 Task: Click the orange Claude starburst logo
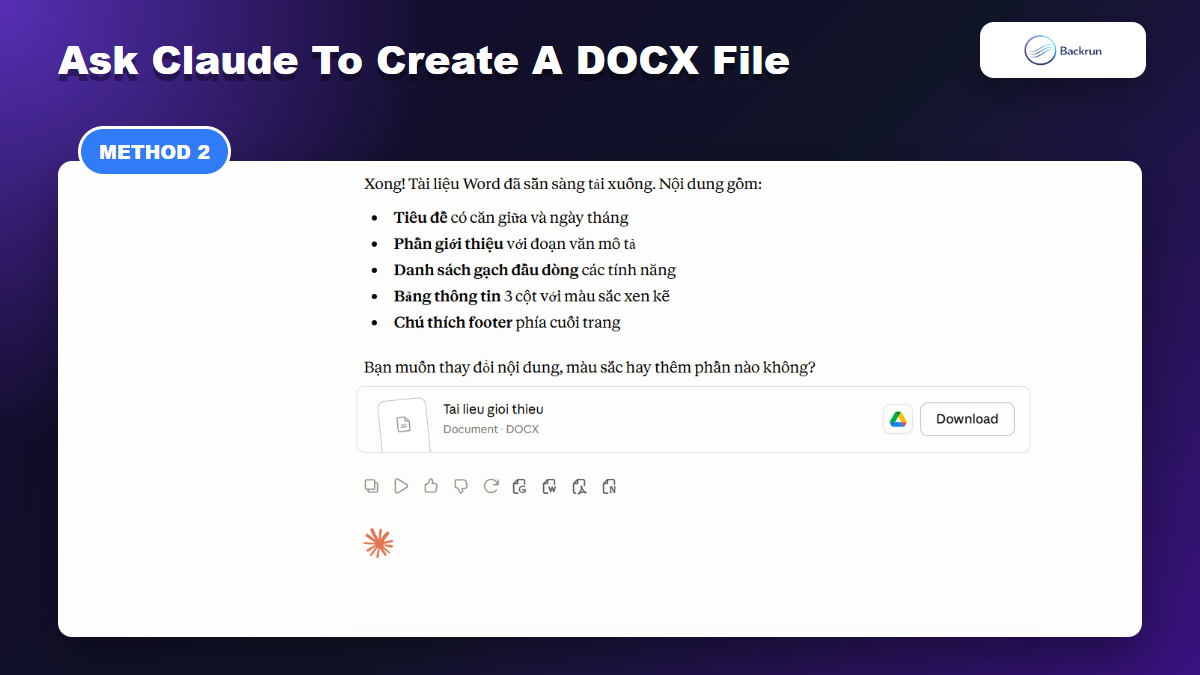pyautogui.click(x=378, y=543)
